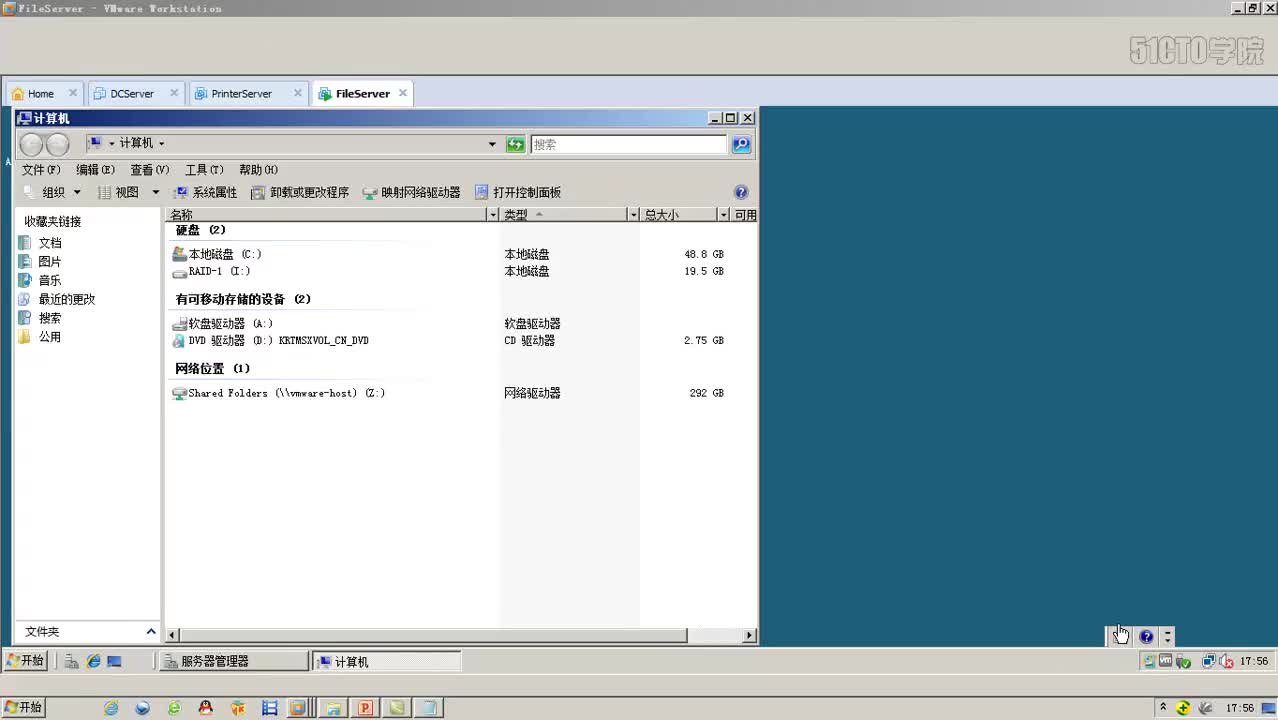Image resolution: width=1278 pixels, height=720 pixels.
Task: Open 总大小 column header dropdown arrow
Action: tap(723, 215)
